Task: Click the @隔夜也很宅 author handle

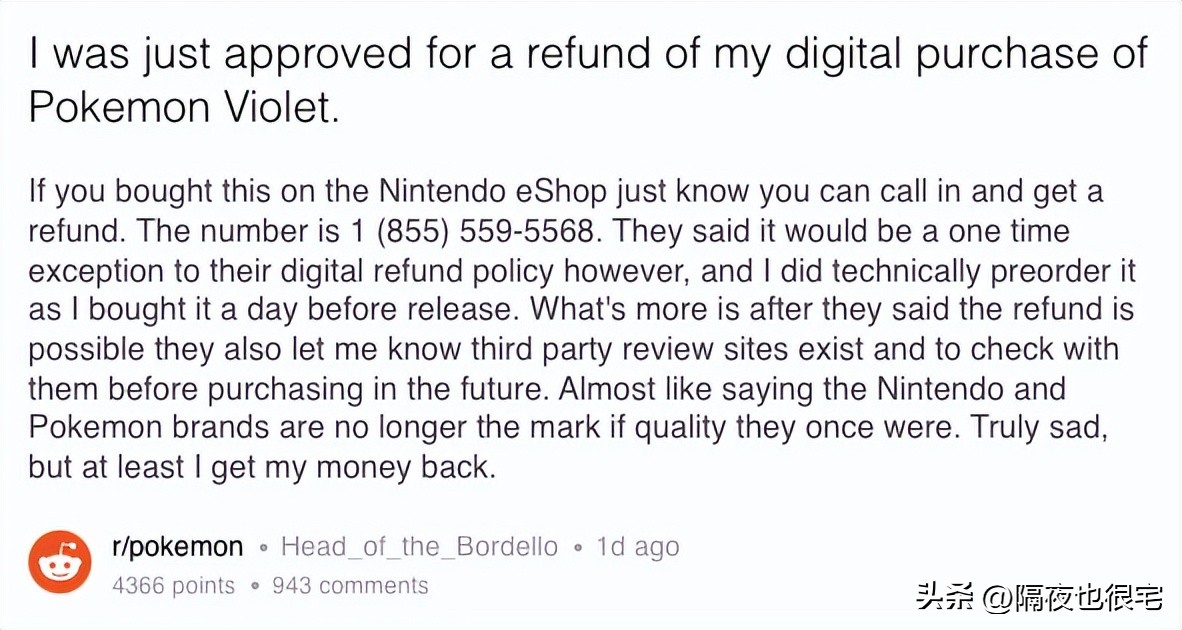Action: [x=1072, y=598]
